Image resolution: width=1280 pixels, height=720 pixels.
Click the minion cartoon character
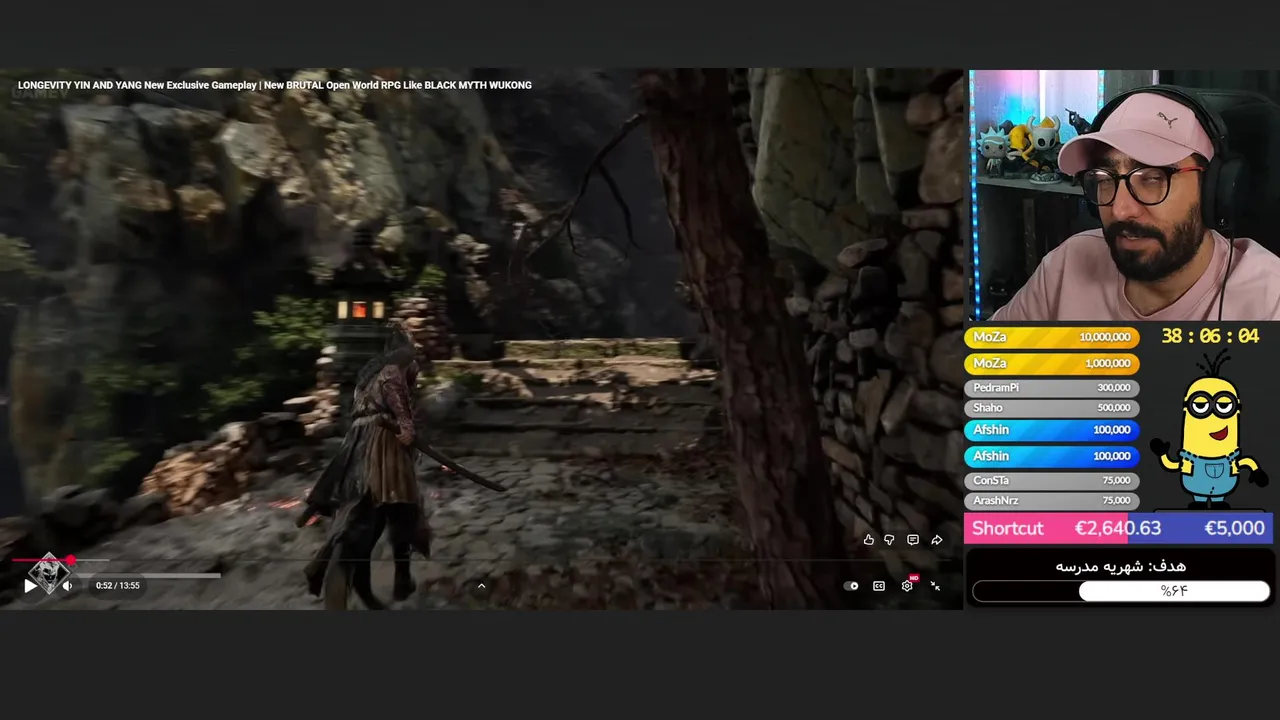pyautogui.click(x=1208, y=432)
